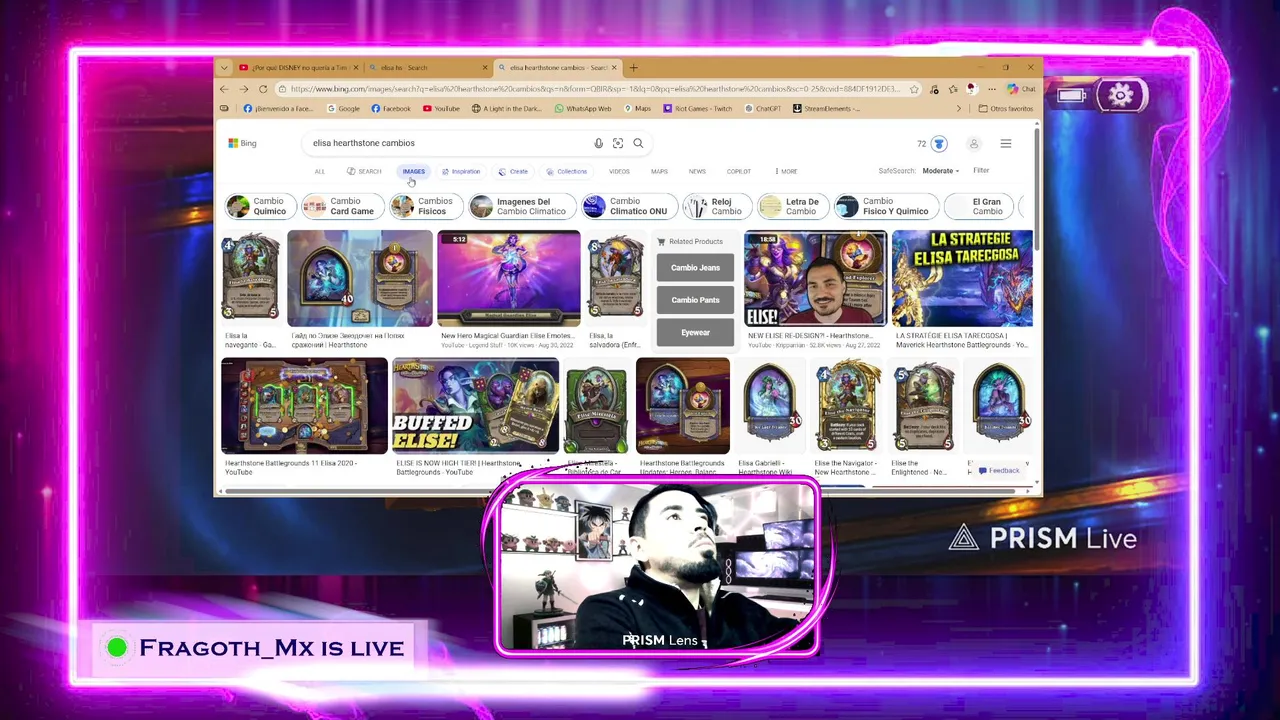Click the Feedback link
1280x720 pixels.
tap(999, 471)
